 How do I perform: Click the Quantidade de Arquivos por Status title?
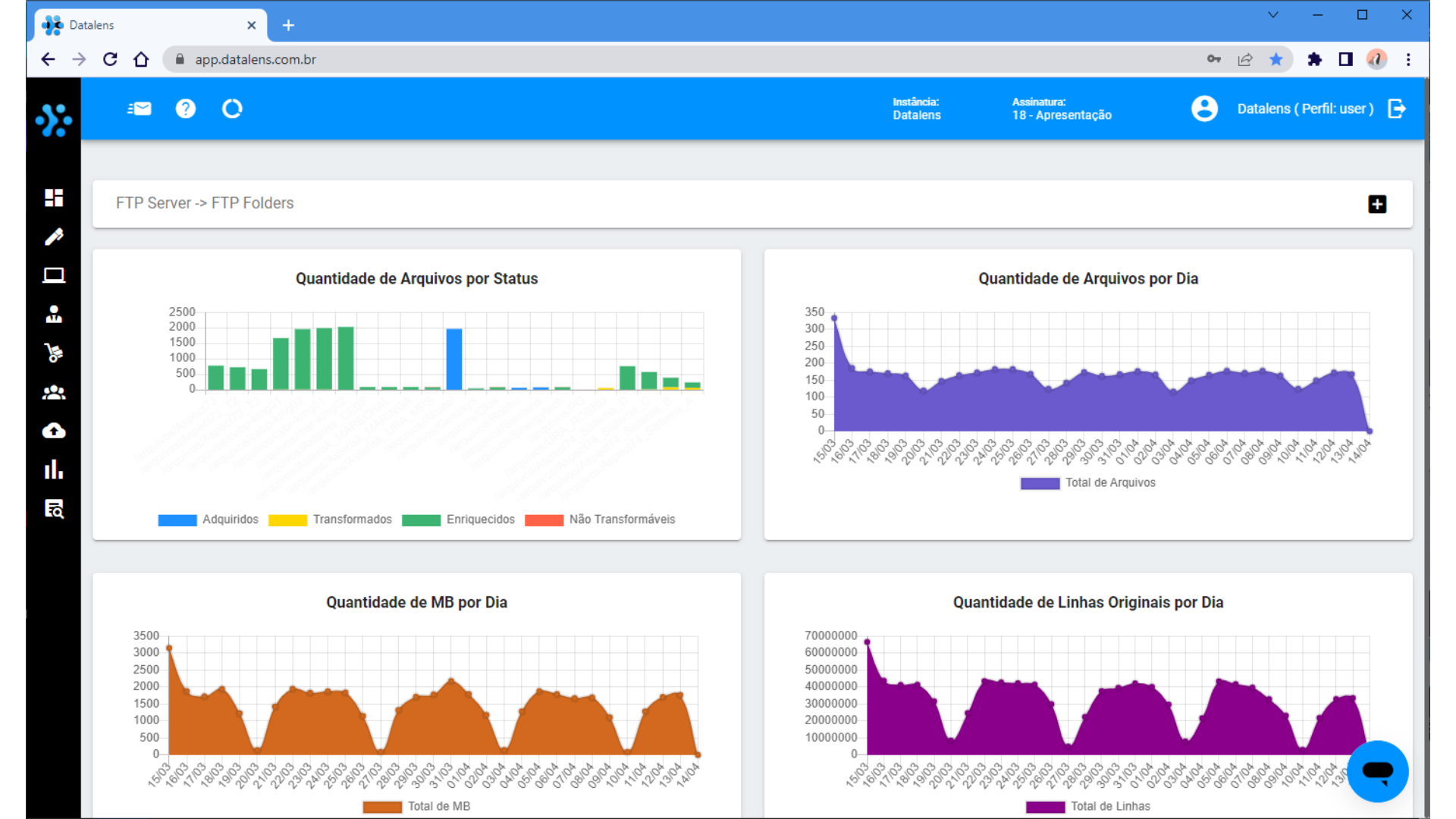click(x=416, y=279)
